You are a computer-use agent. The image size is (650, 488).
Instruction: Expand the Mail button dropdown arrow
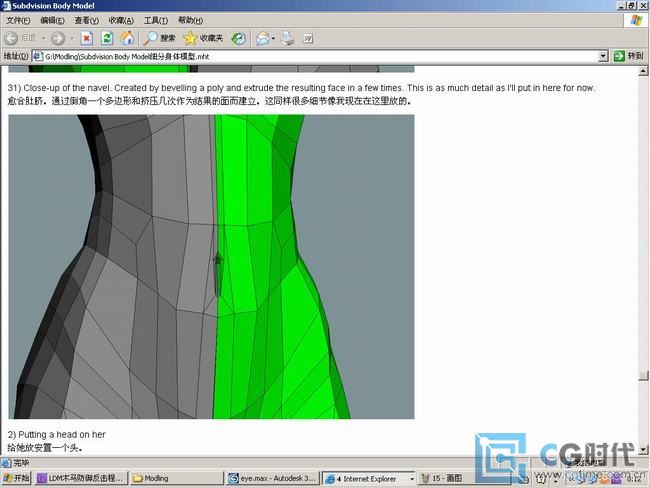coord(273,39)
